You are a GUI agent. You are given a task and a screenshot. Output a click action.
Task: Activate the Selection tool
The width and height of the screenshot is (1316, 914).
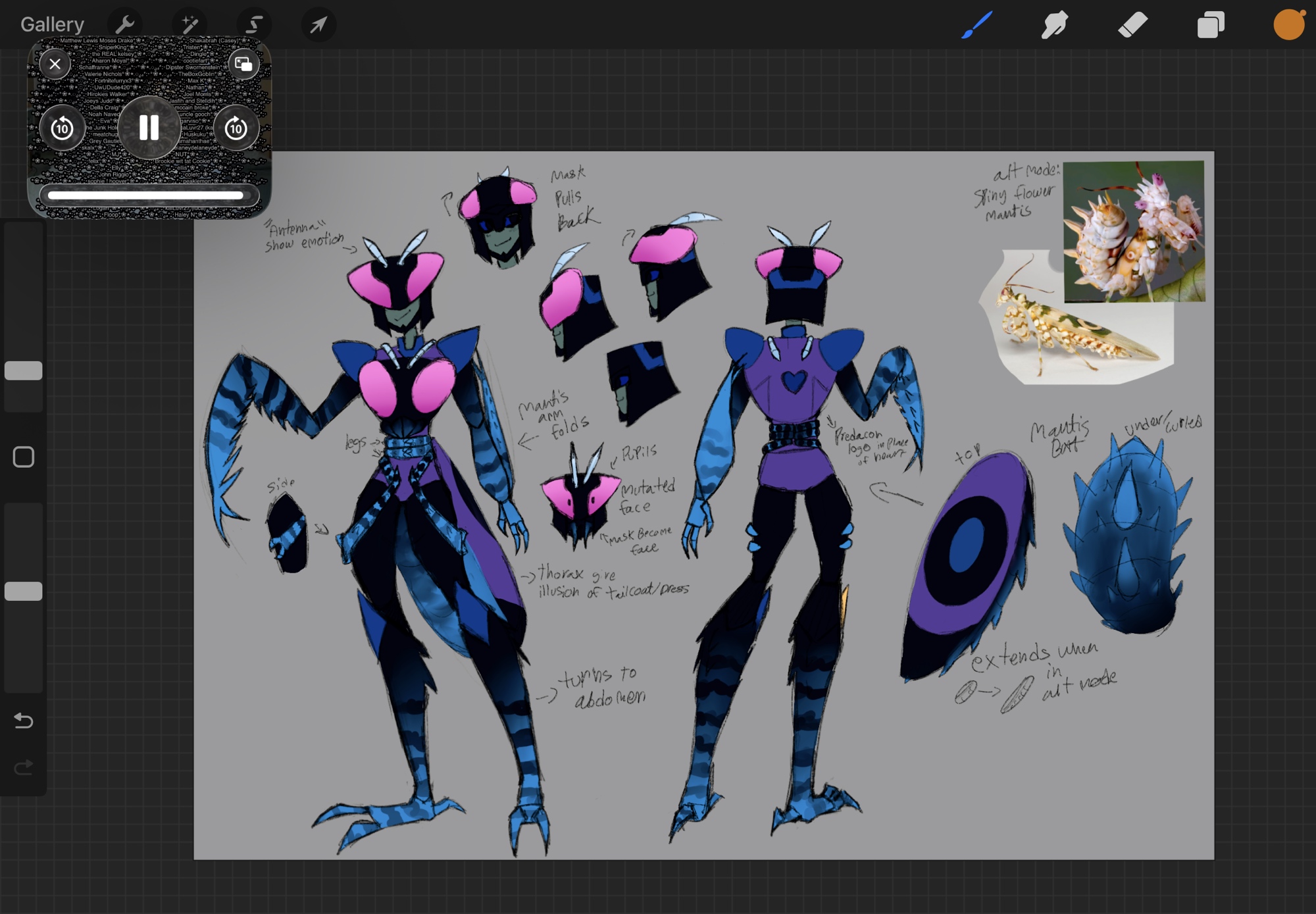point(254,24)
